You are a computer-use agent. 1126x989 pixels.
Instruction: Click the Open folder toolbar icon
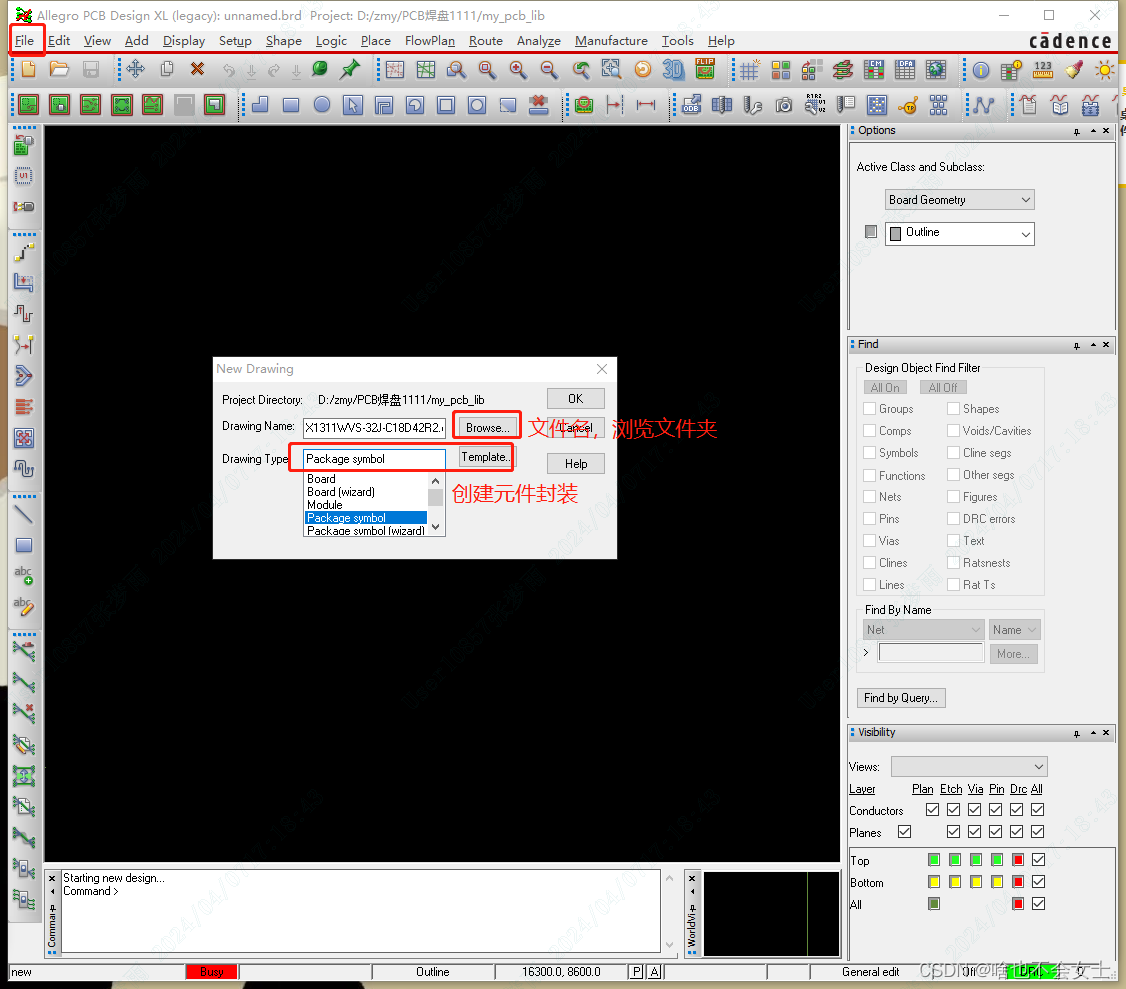60,70
